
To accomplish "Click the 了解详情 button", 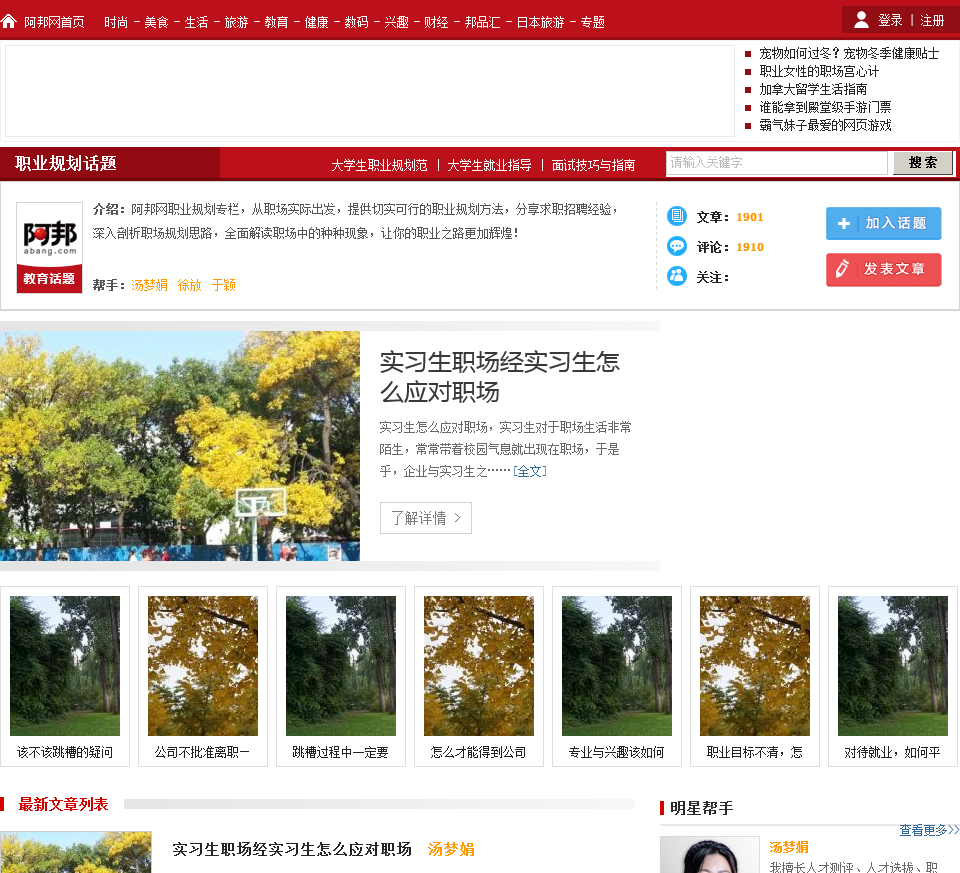I will pyautogui.click(x=426, y=518).
